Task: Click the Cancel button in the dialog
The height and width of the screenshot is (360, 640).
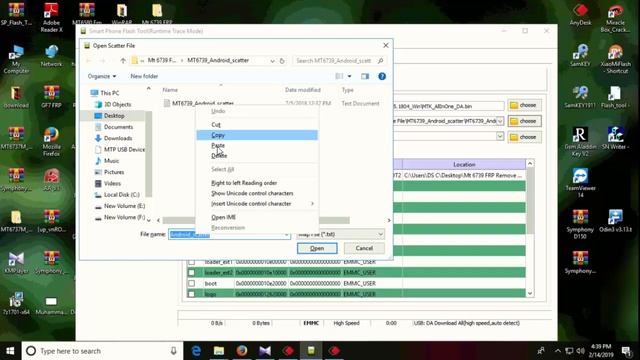Action: 364,248
